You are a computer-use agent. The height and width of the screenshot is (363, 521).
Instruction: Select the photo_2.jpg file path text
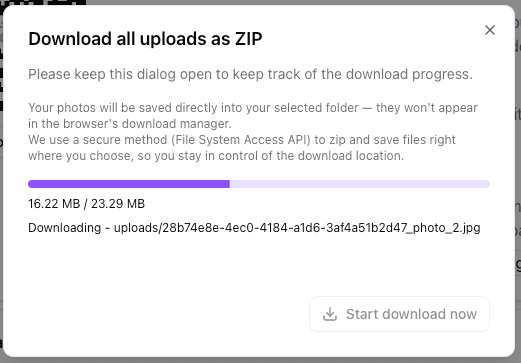click(297, 228)
